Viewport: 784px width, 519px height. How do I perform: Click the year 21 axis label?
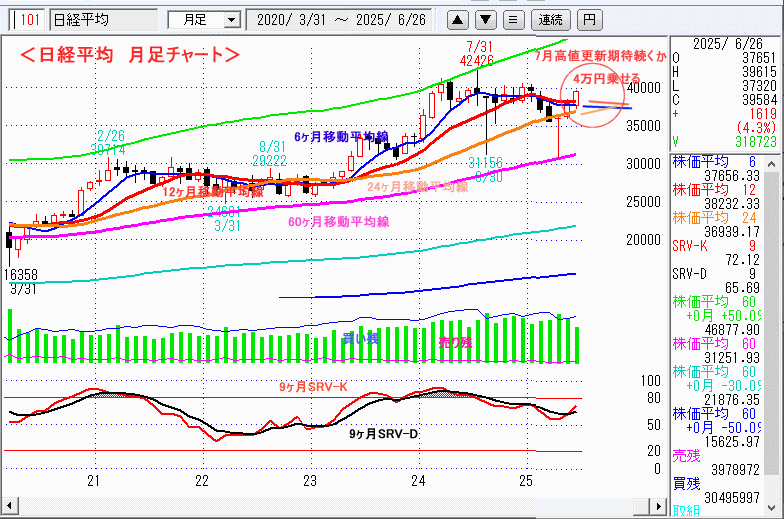[x=94, y=481]
